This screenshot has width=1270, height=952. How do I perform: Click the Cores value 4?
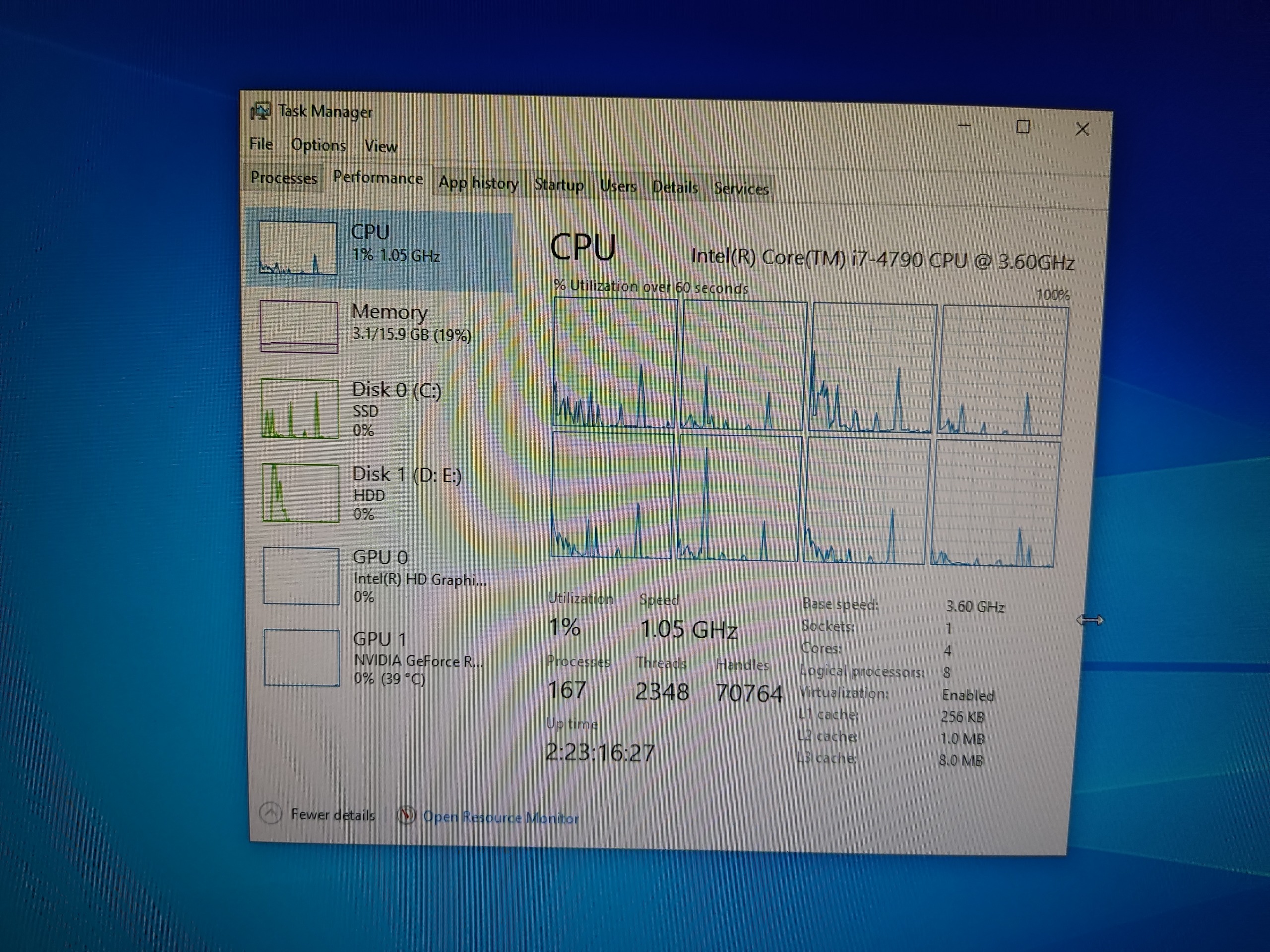point(948,651)
